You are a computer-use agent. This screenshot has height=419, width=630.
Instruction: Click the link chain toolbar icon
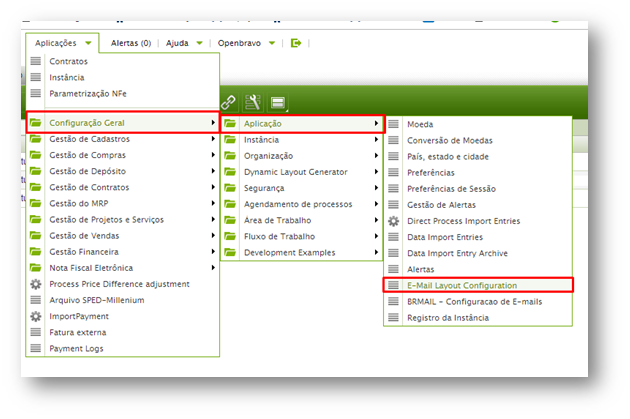click(228, 102)
